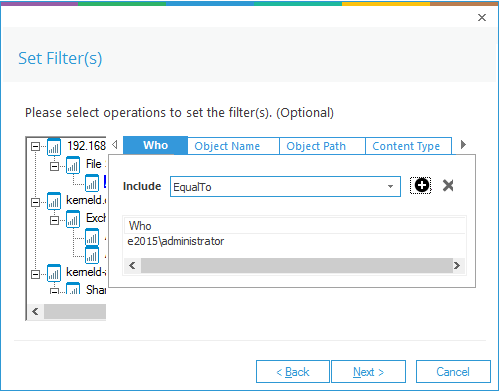Select the first child icon under Exch

click(x=92, y=237)
